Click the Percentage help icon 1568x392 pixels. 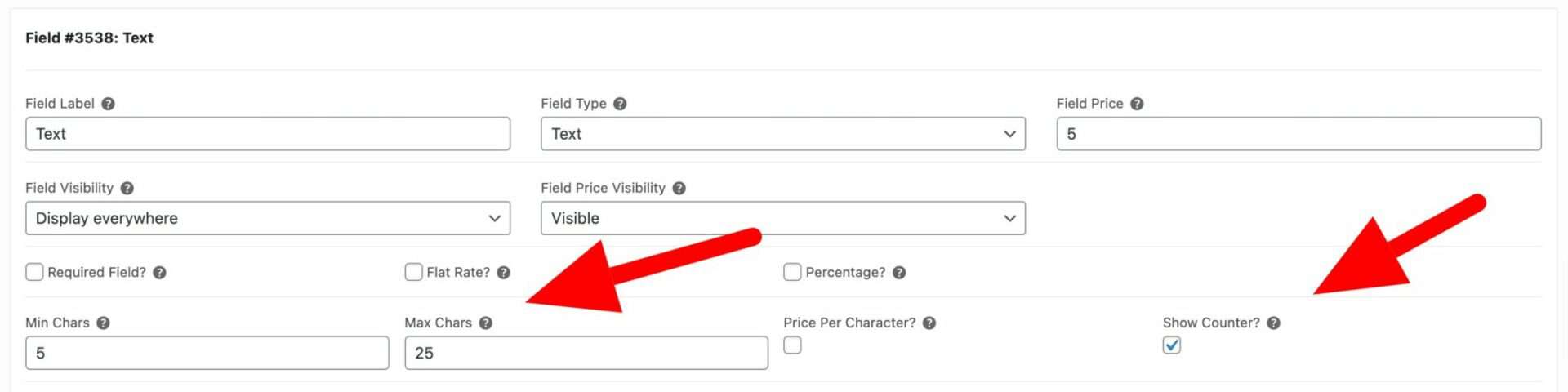point(898,273)
